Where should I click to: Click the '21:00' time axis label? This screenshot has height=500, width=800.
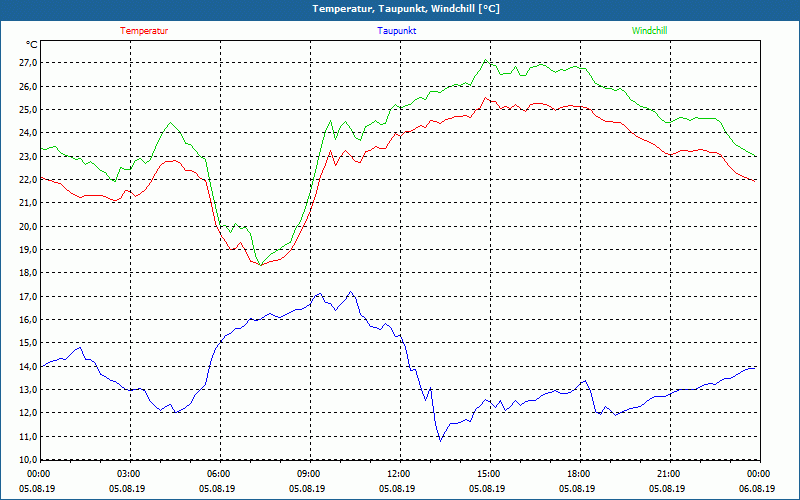(670, 474)
